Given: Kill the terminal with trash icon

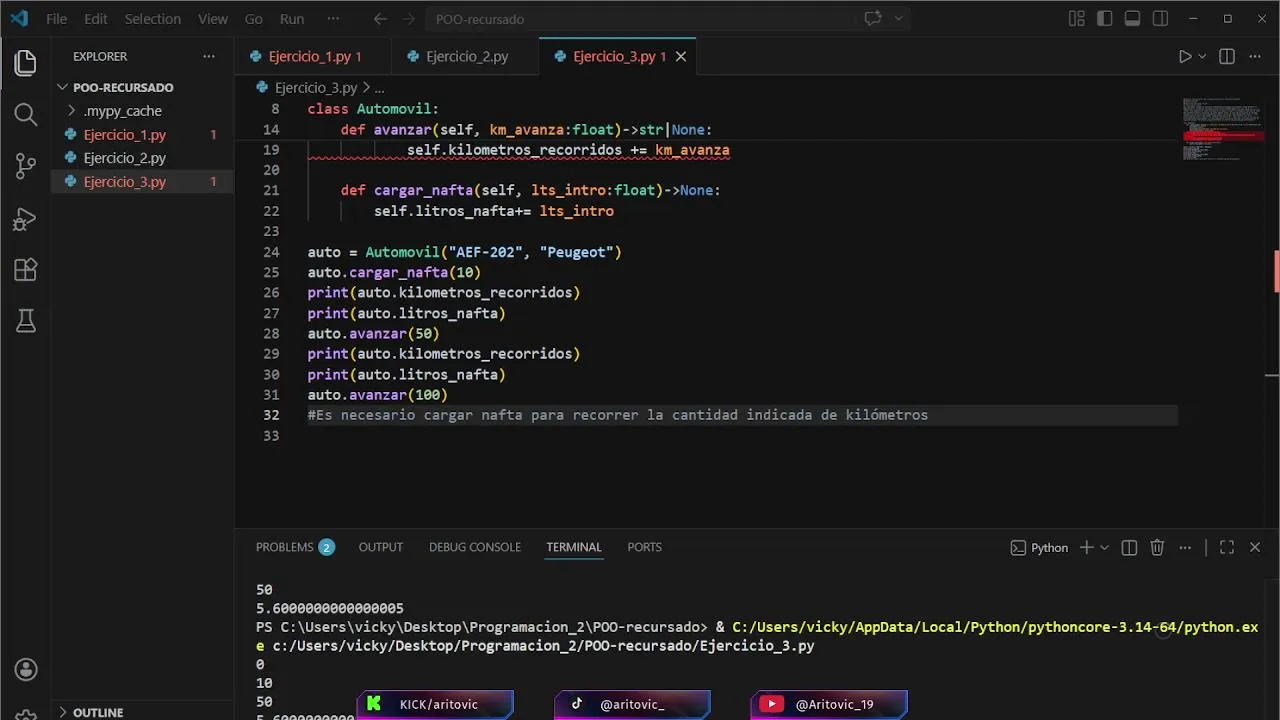Looking at the screenshot, I should click(1157, 548).
